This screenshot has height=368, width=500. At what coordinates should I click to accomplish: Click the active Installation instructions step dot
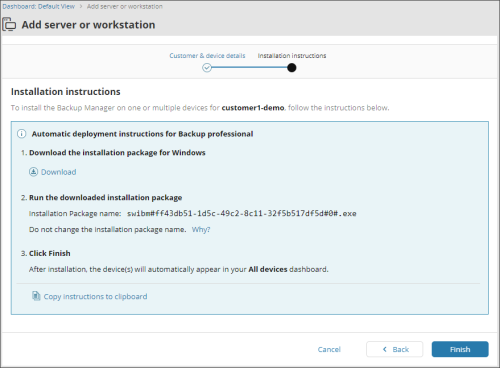pos(292,68)
